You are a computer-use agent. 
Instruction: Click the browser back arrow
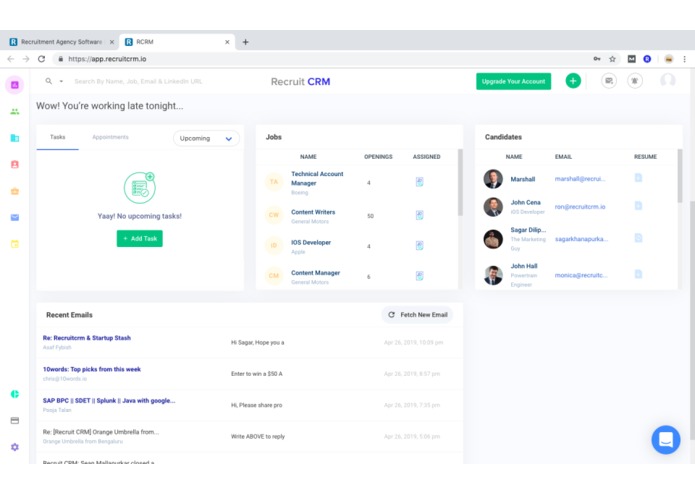[x=11, y=59]
